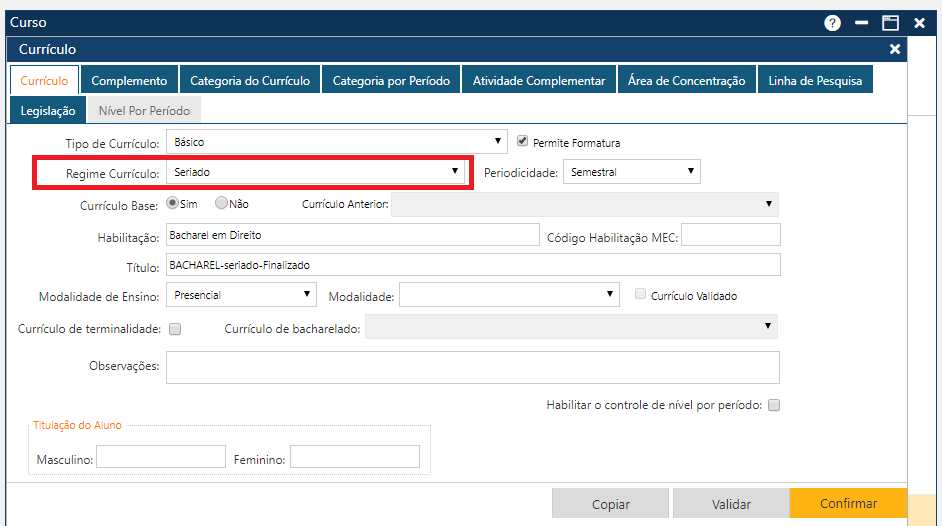The image size is (942, 526).
Task: Open the Categoria do Currículo tab
Action: pyautogui.click(x=250, y=80)
